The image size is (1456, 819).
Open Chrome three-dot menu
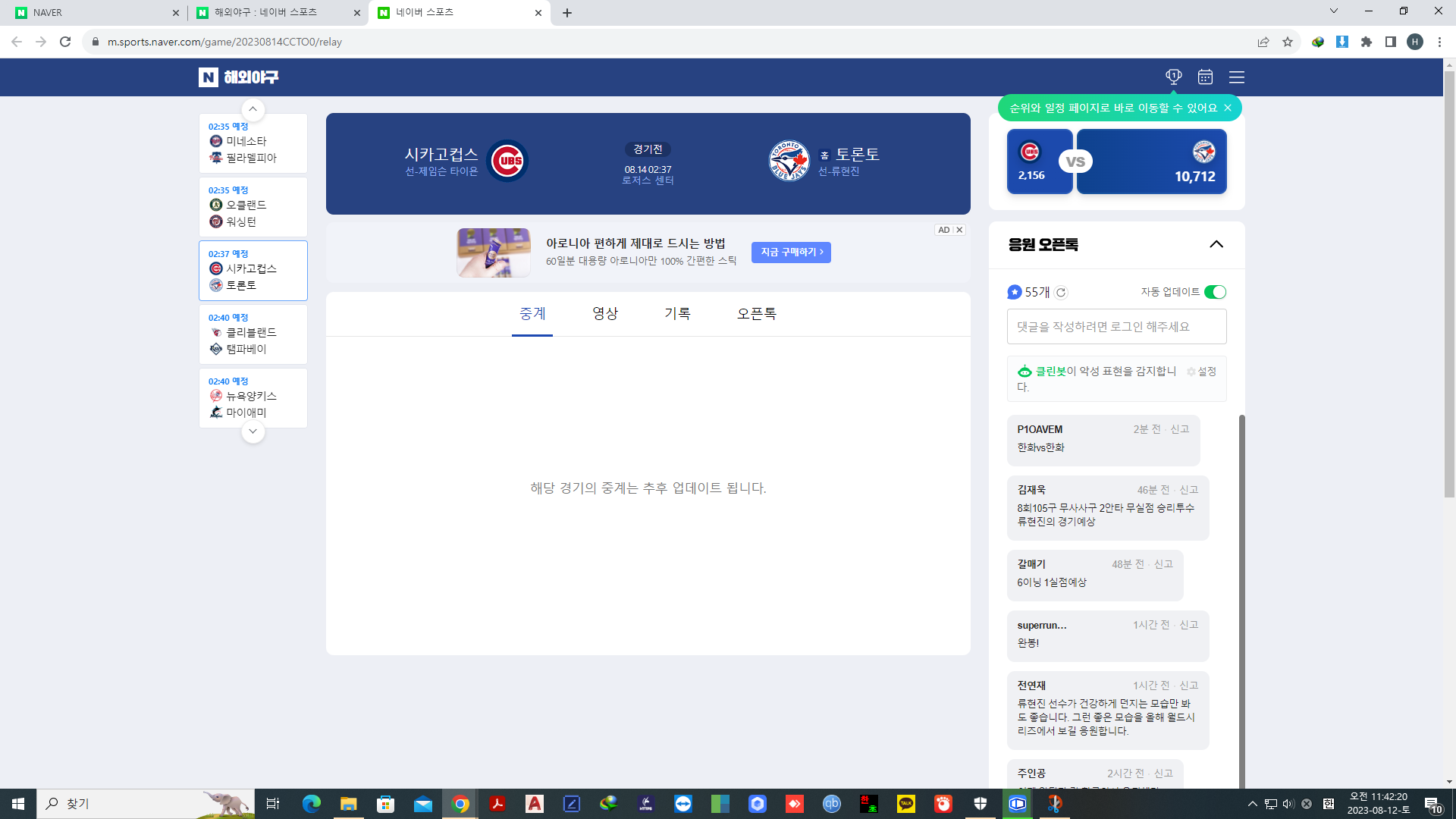click(x=1439, y=42)
